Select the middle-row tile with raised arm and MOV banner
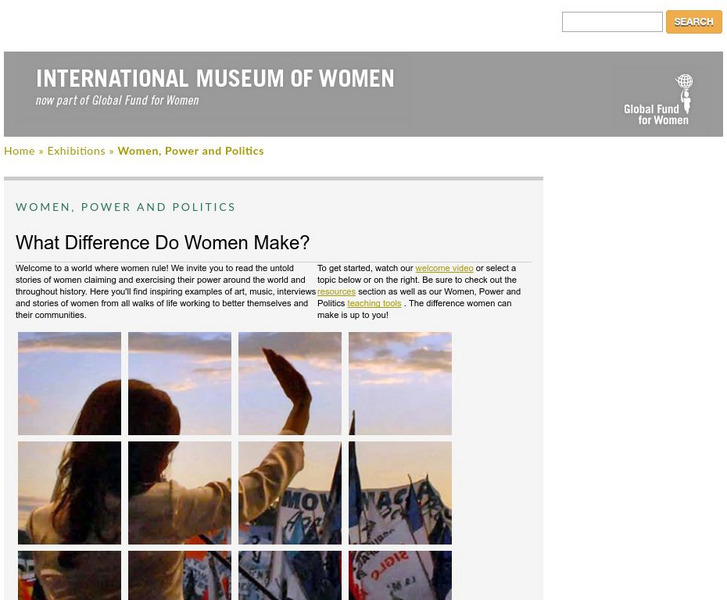Viewport: 727px width, 600px height. [x=290, y=493]
